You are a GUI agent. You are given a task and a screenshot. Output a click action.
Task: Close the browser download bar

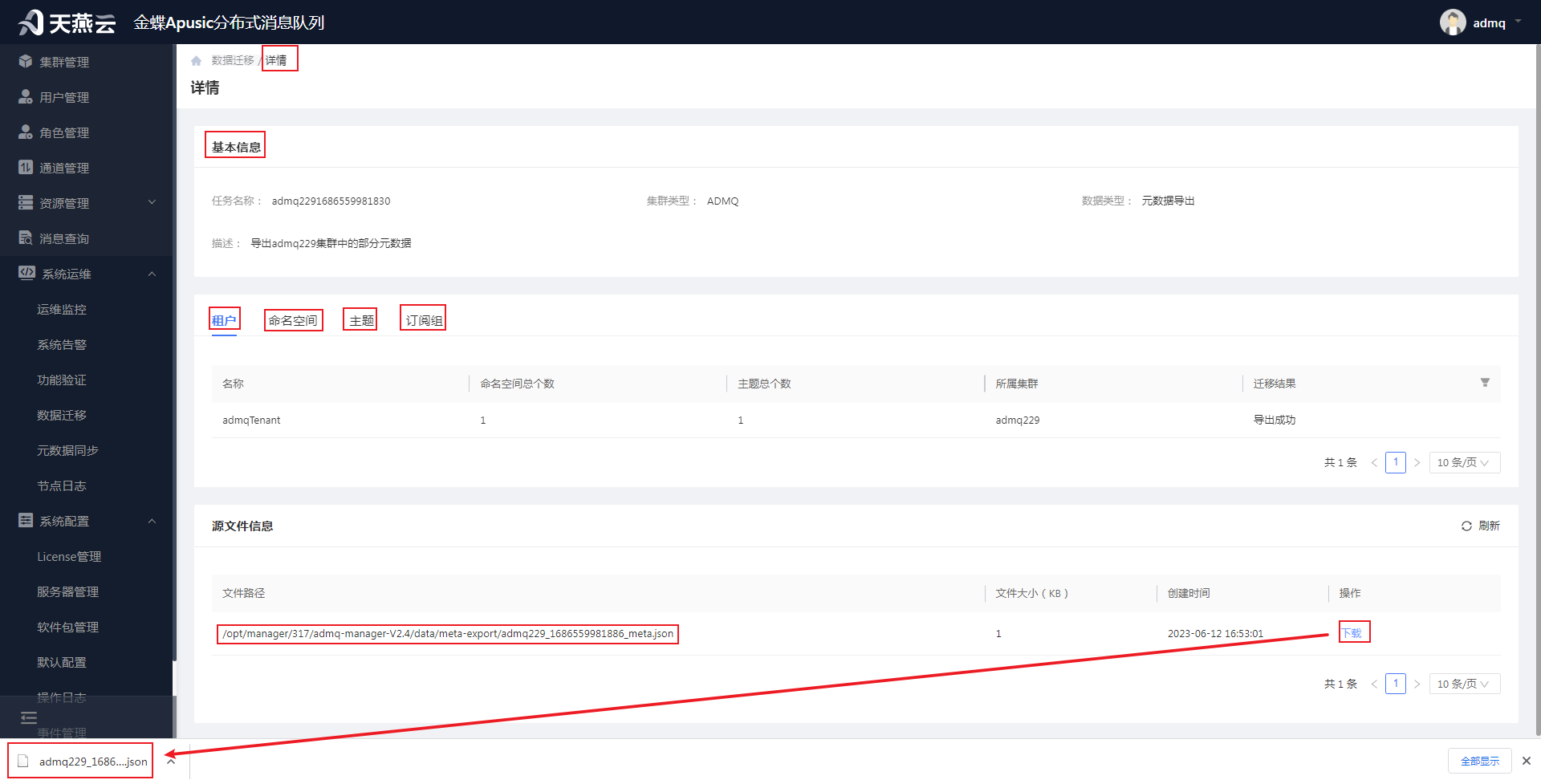click(x=1527, y=761)
